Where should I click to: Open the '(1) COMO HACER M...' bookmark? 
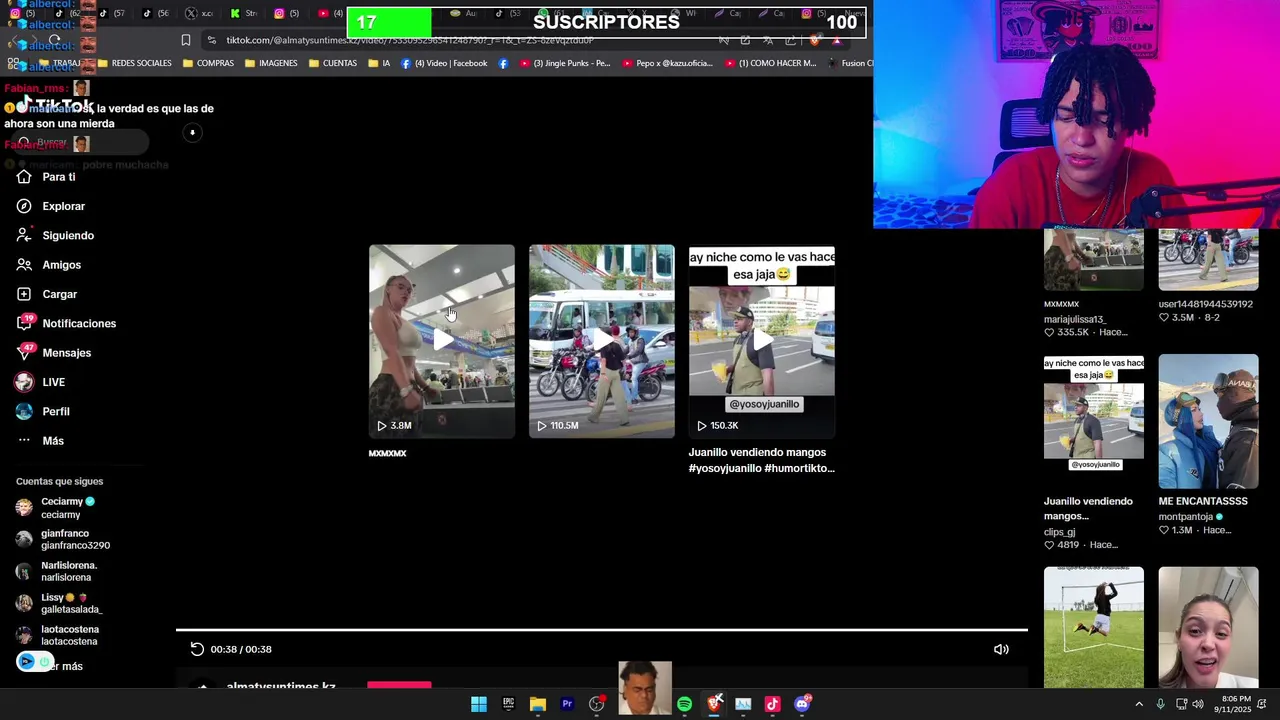click(770, 63)
